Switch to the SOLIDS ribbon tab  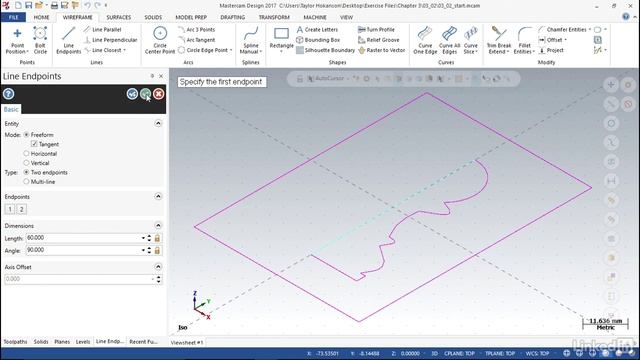[x=153, y=17]
